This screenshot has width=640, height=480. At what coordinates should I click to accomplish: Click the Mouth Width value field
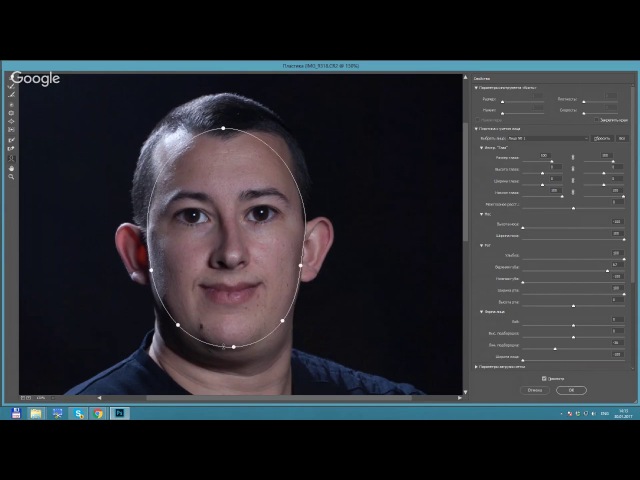coord(618,288)
